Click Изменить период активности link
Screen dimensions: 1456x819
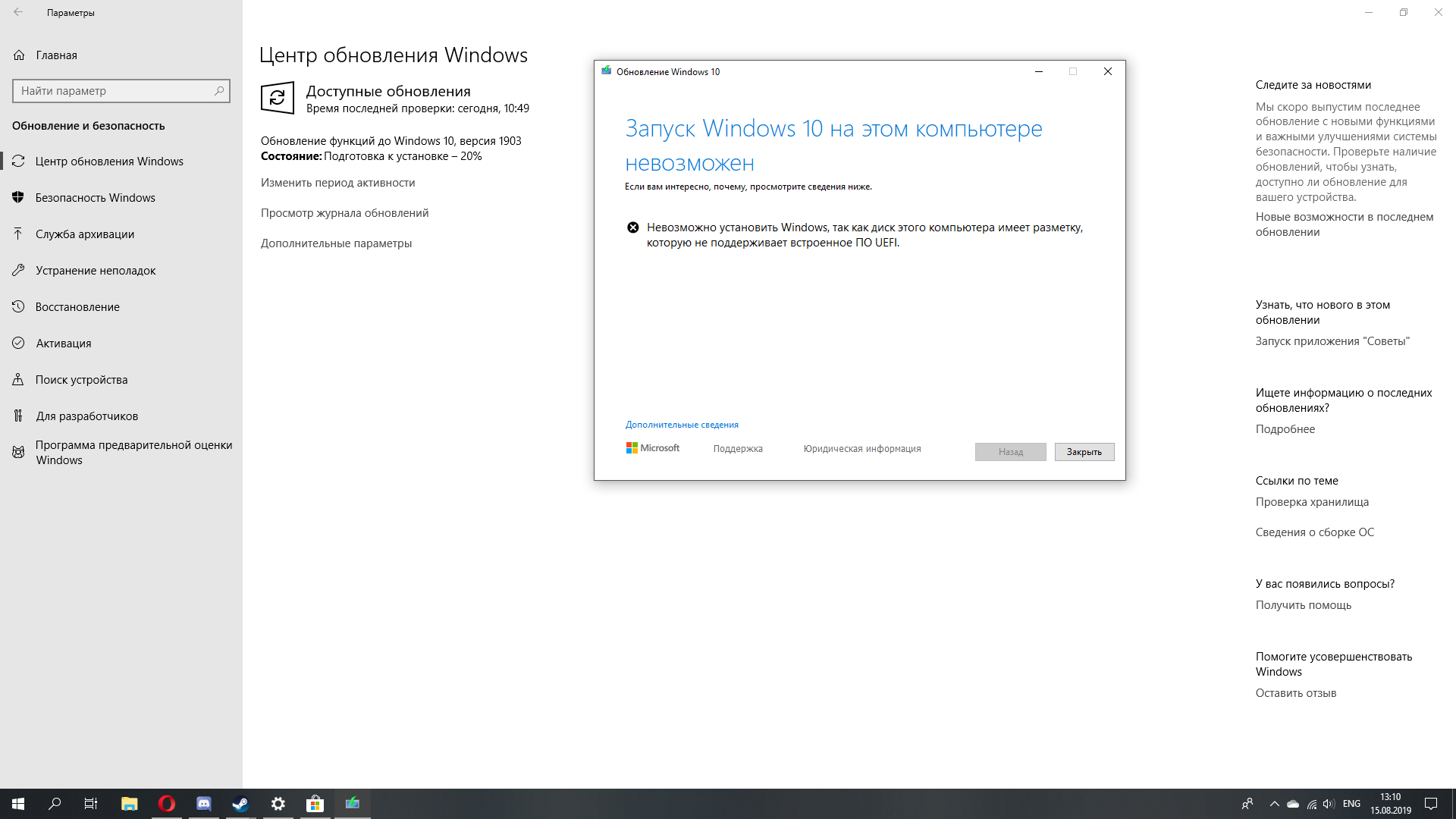[x=337, y=183]
